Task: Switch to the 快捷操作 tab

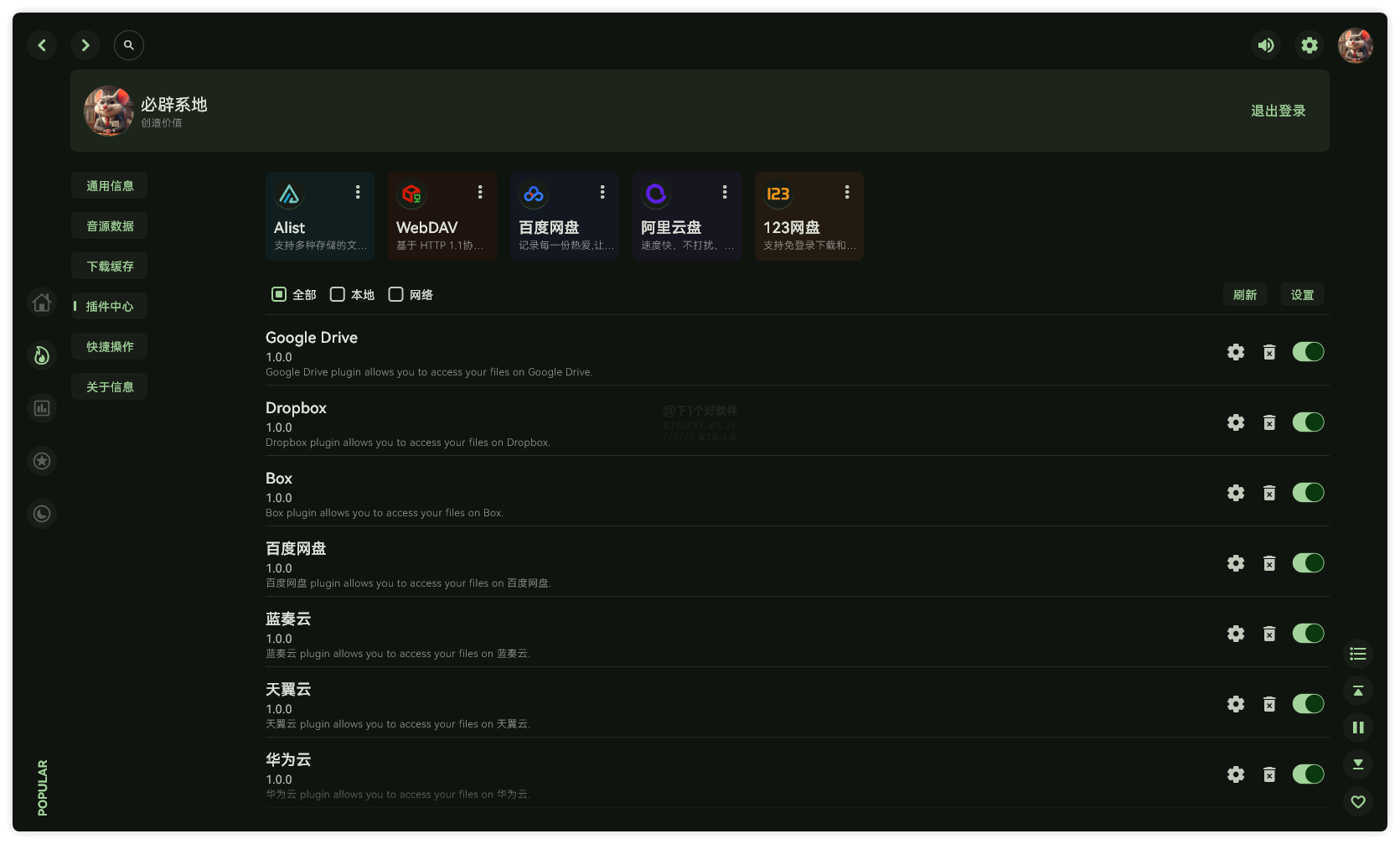Action: pos(110,346)
